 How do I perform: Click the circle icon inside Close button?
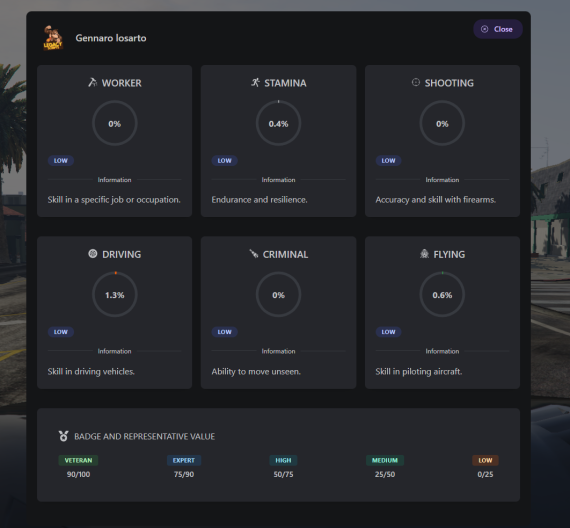pyautogui.click(x=485, y=29)
